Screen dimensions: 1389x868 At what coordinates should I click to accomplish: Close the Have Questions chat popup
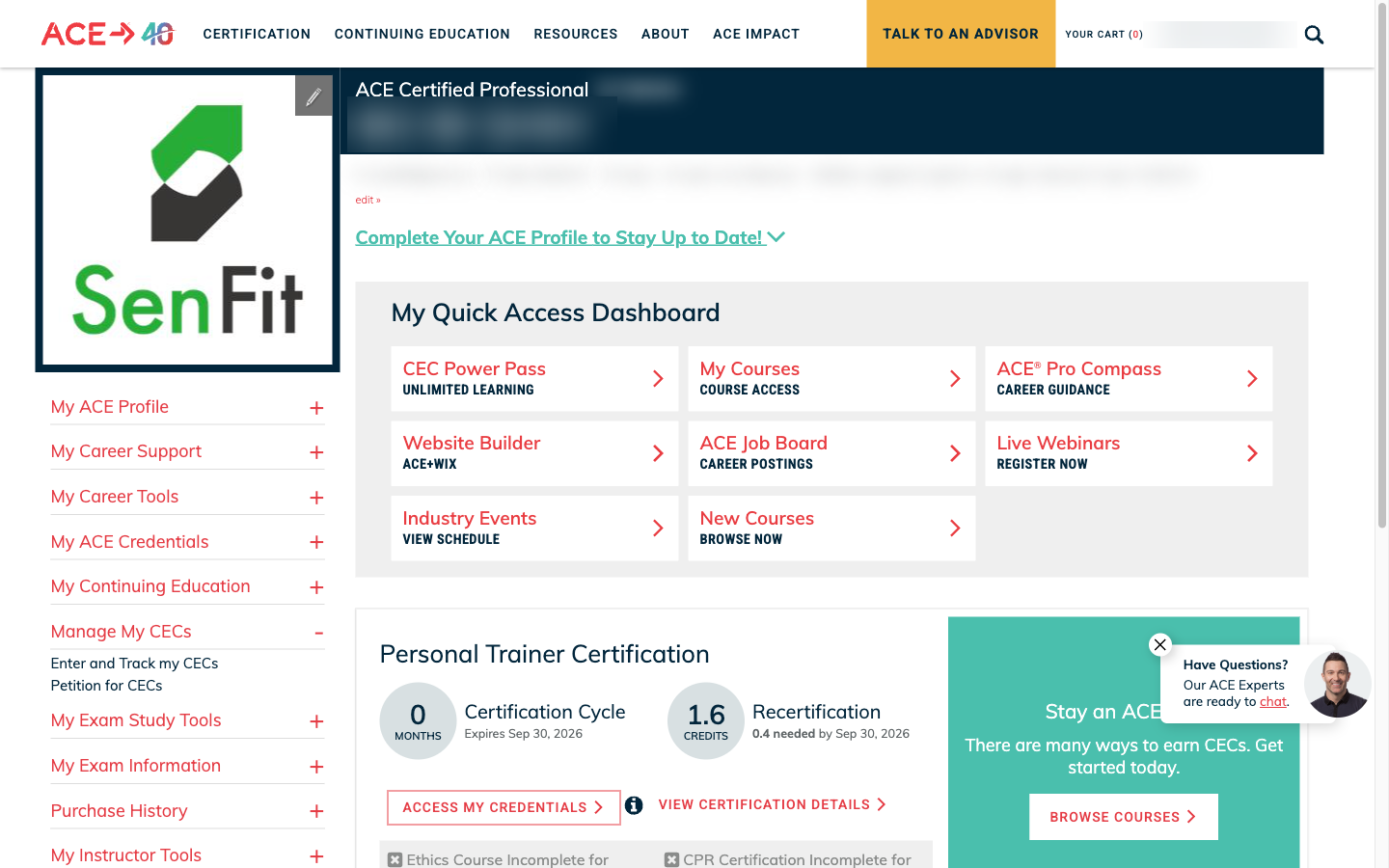click(1160, 644)
